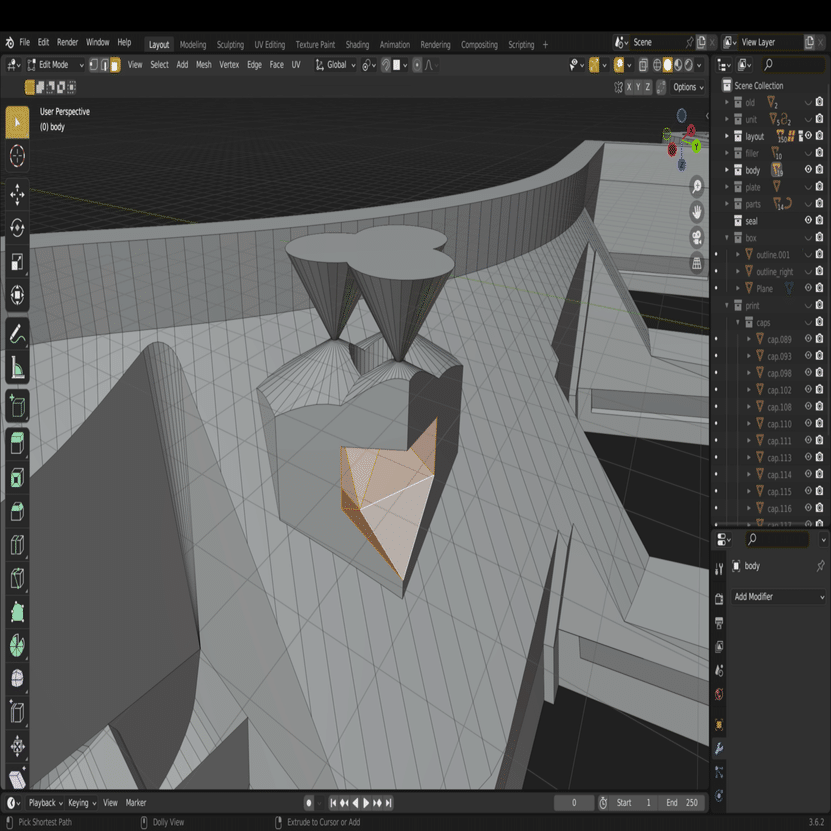The height and width of the screenshot is (831, 831).
Task: Activate the Extrude Region tool
Action: click(17, 443)
